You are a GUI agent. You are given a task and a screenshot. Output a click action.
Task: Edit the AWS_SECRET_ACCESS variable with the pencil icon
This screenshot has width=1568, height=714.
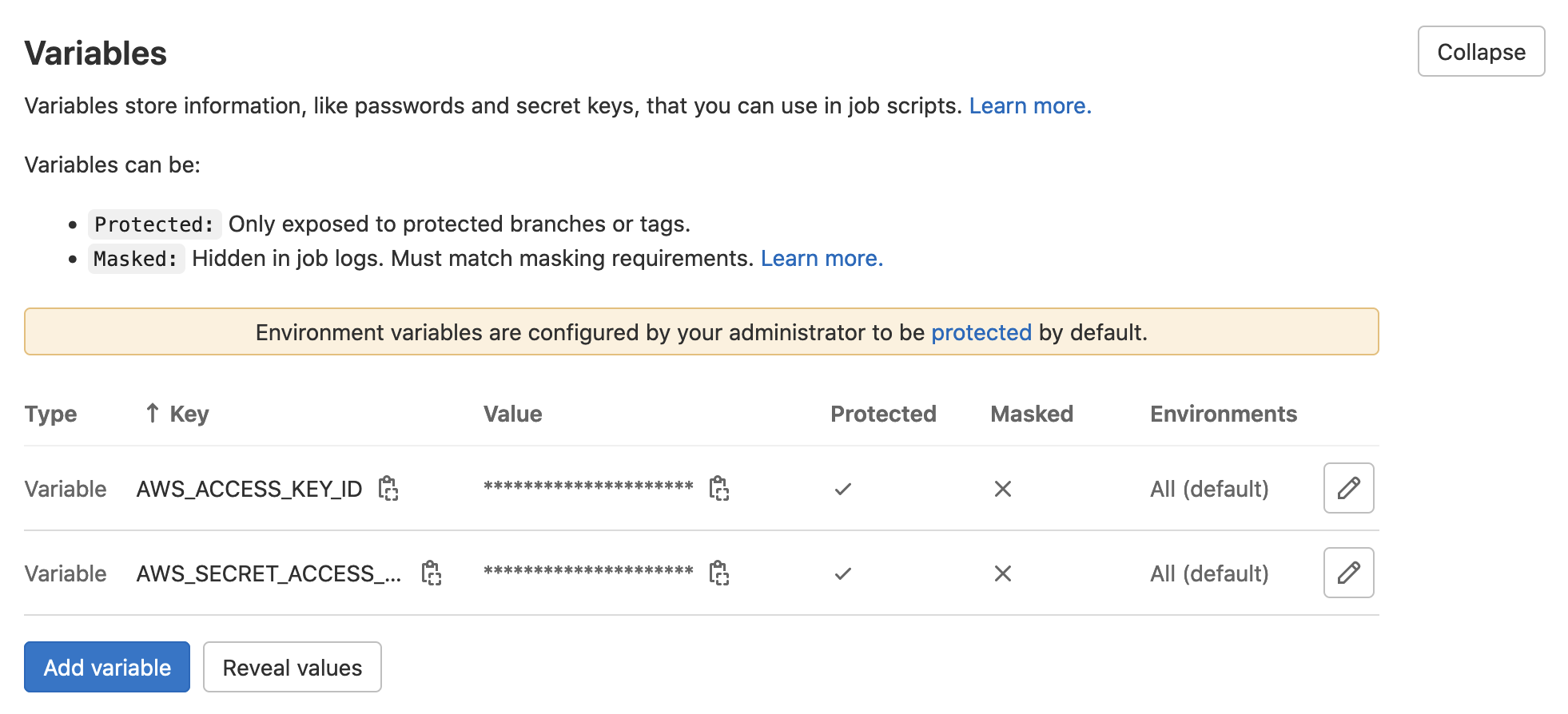pos(1348,573)
